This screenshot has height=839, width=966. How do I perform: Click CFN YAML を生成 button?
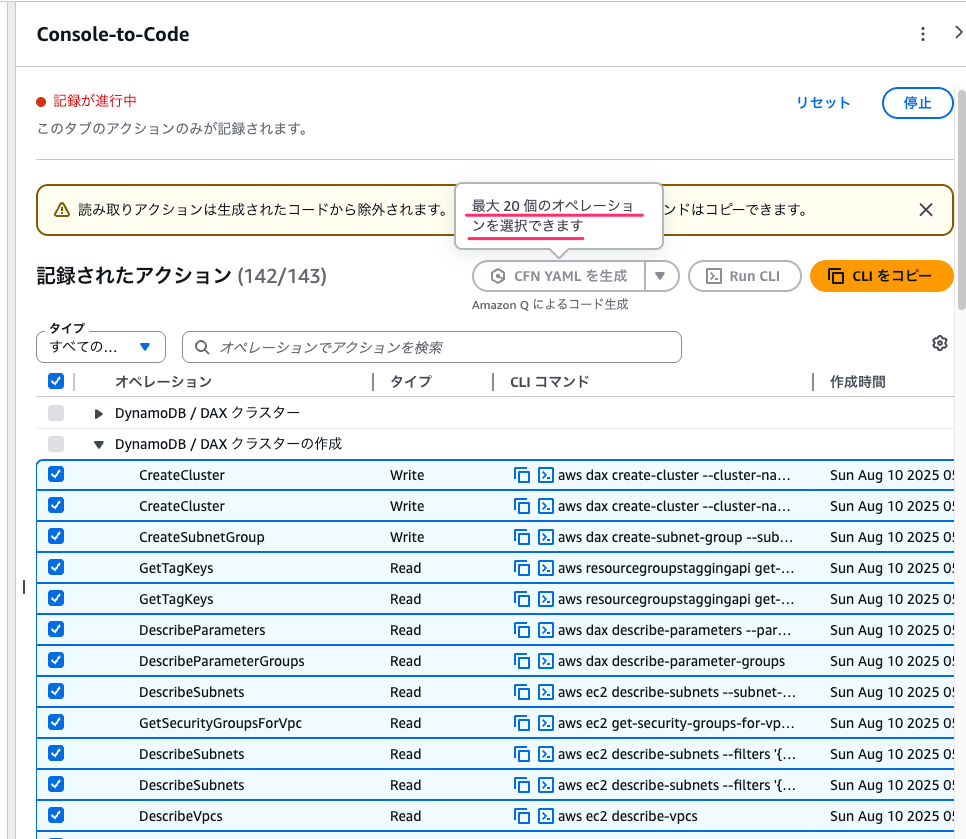tap(559, 276)
